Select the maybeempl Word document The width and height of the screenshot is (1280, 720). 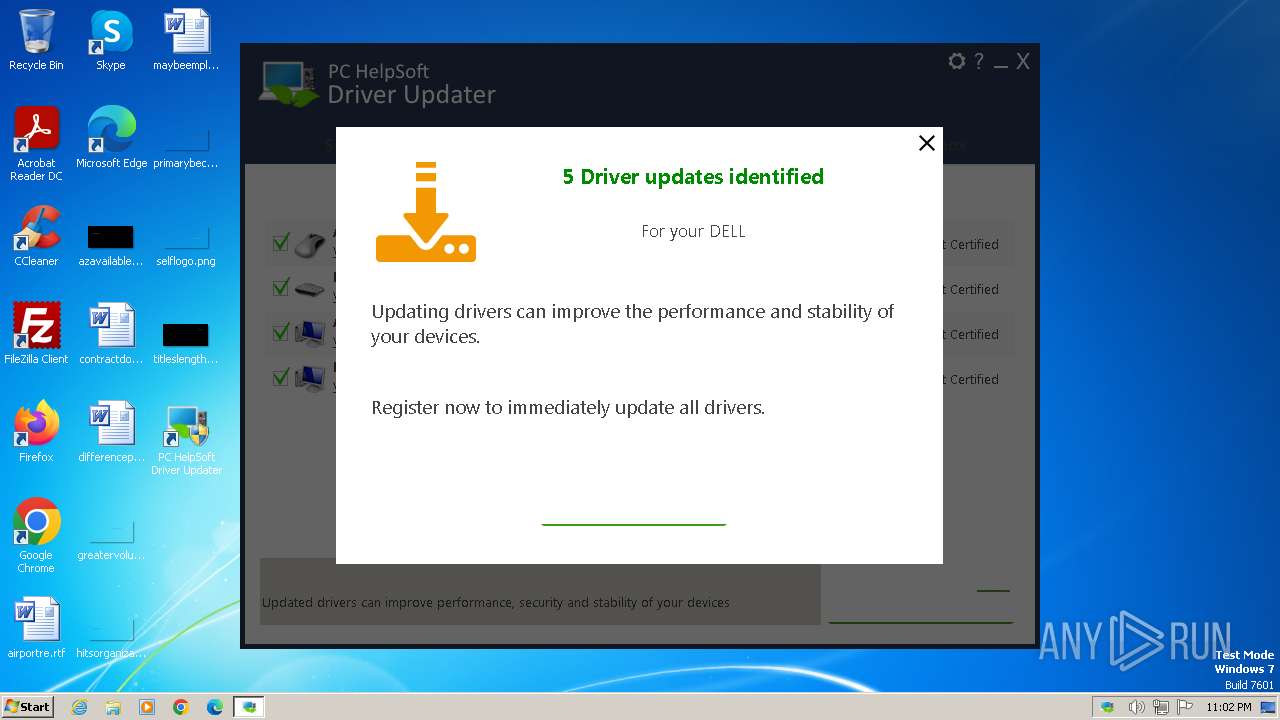point(186,40)
